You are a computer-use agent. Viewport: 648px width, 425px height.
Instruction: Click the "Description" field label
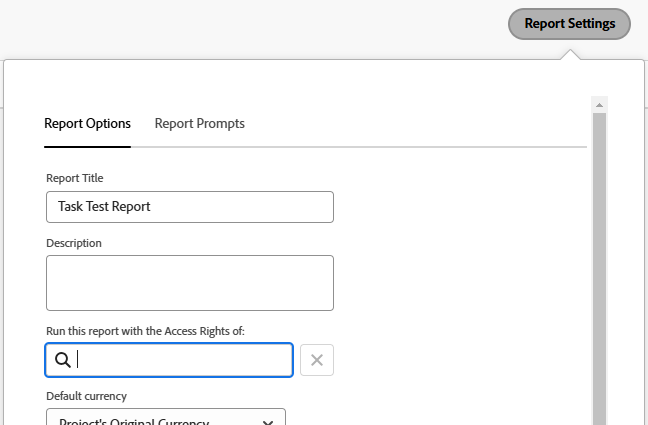[74, 242]
